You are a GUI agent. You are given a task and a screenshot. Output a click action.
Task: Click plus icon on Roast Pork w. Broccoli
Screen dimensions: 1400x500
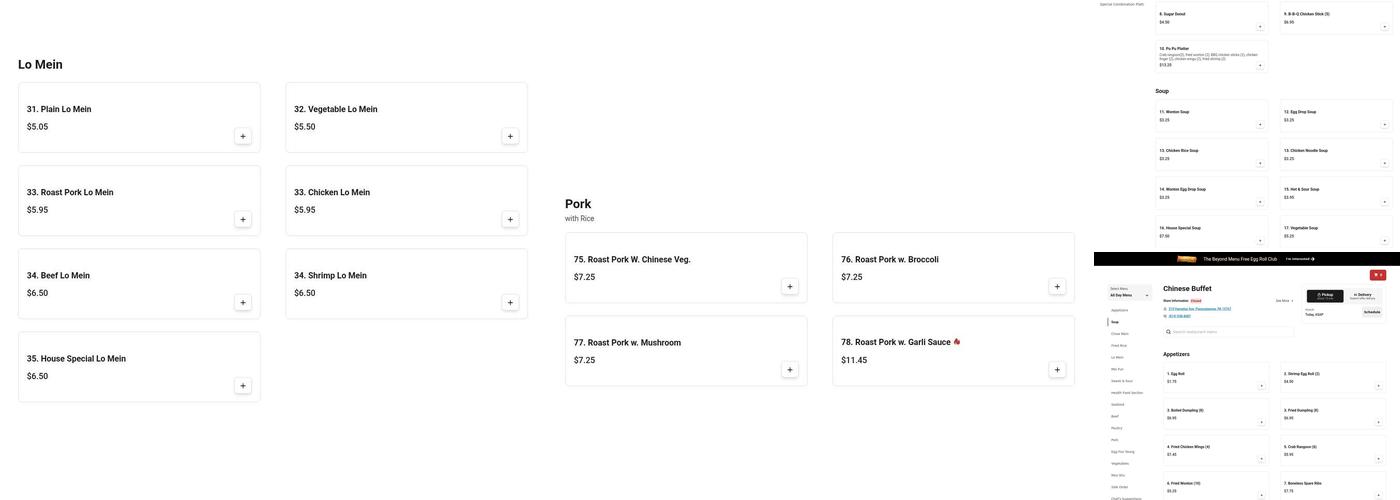1057,286
